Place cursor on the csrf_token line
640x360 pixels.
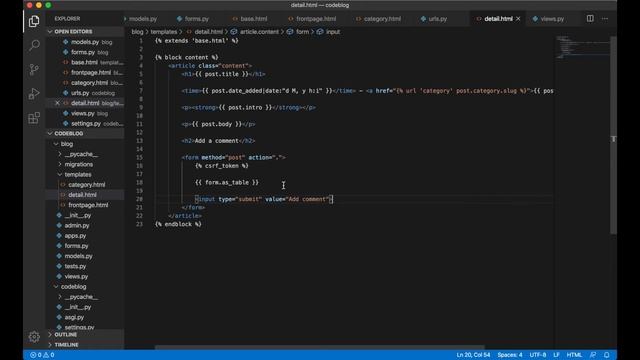tap(222, 166)
